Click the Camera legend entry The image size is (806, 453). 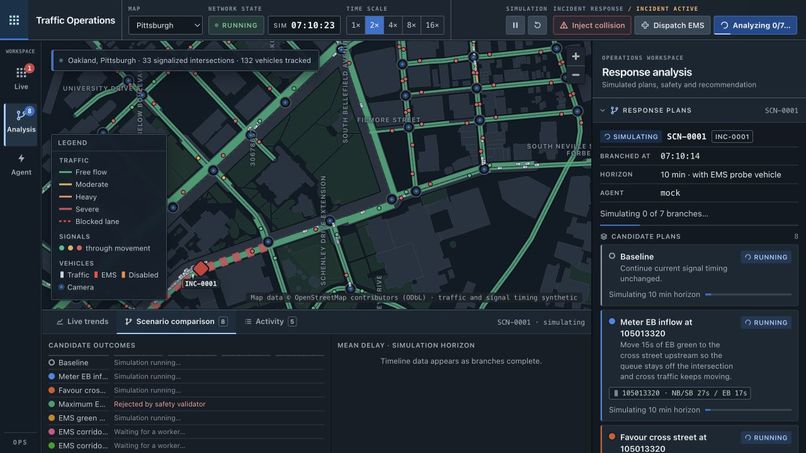pyautogui.click(x=76, y=287)
